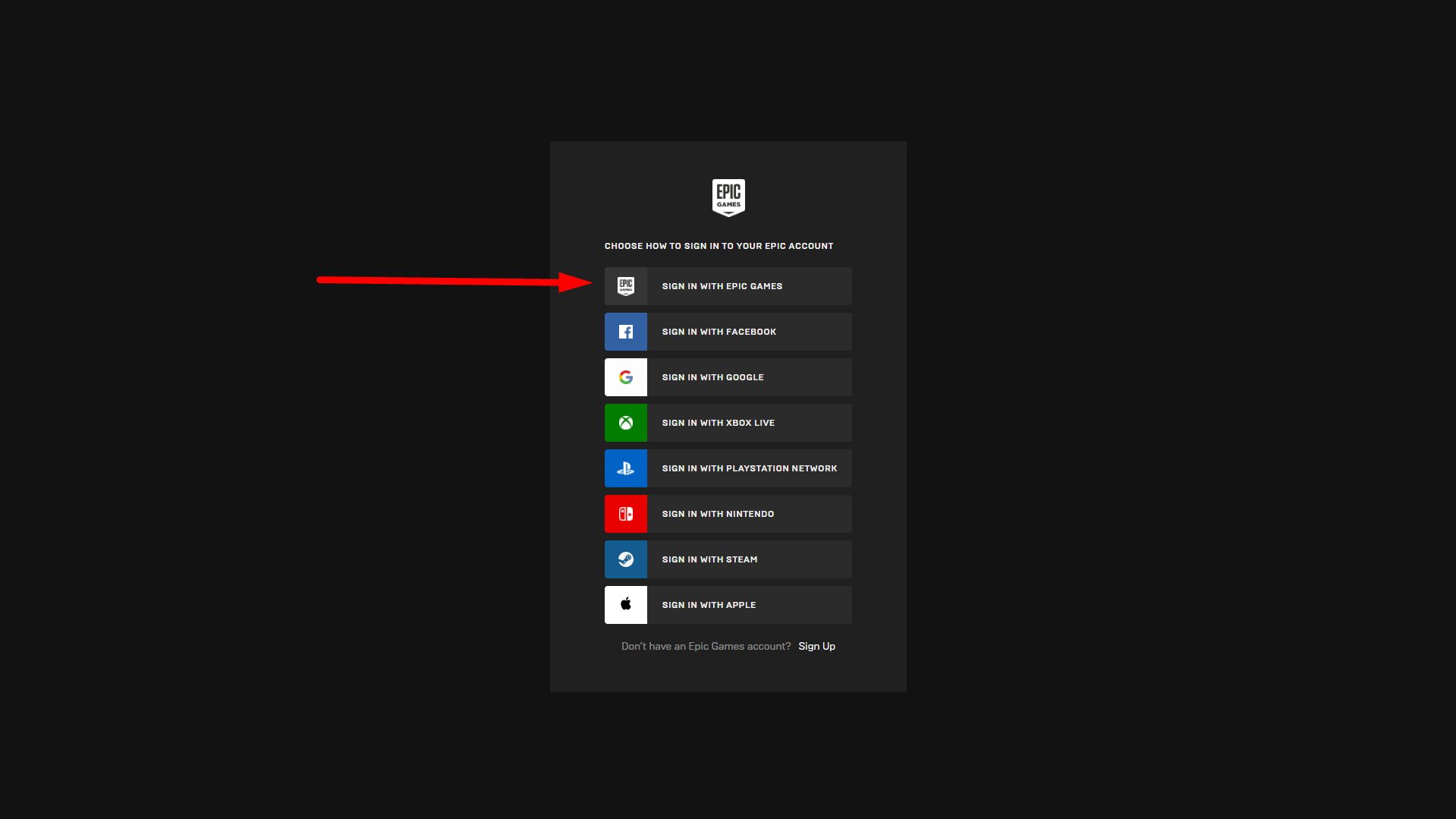Choose Sign in with Steam
Screen dimensions: 1456x819
pos(748,559)
